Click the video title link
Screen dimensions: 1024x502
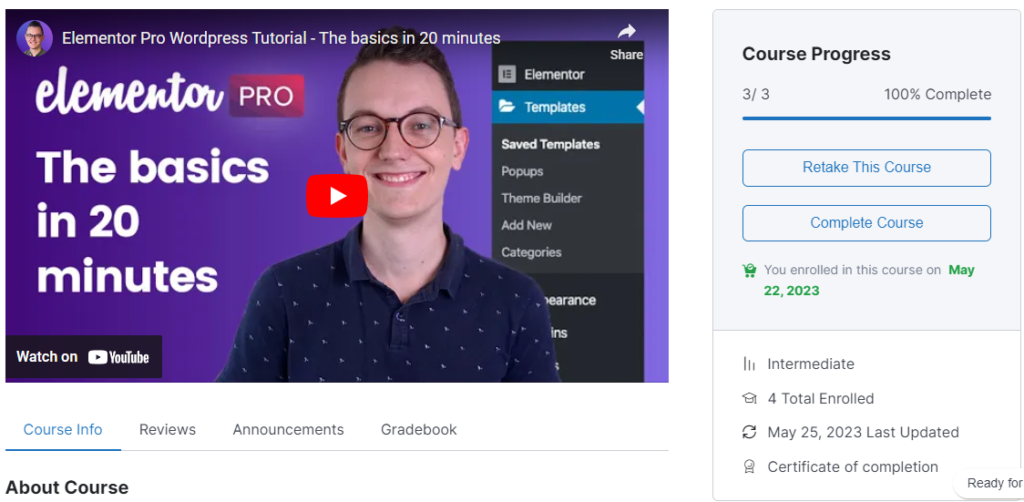click(281, 38)
